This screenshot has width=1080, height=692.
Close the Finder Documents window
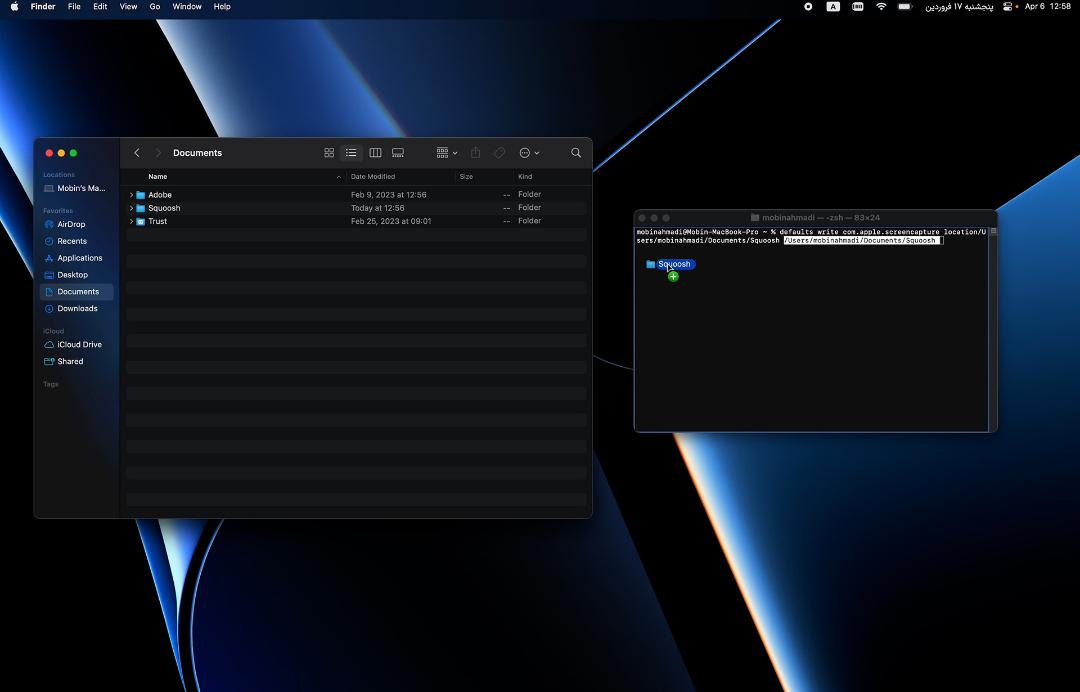coord(49,153)
